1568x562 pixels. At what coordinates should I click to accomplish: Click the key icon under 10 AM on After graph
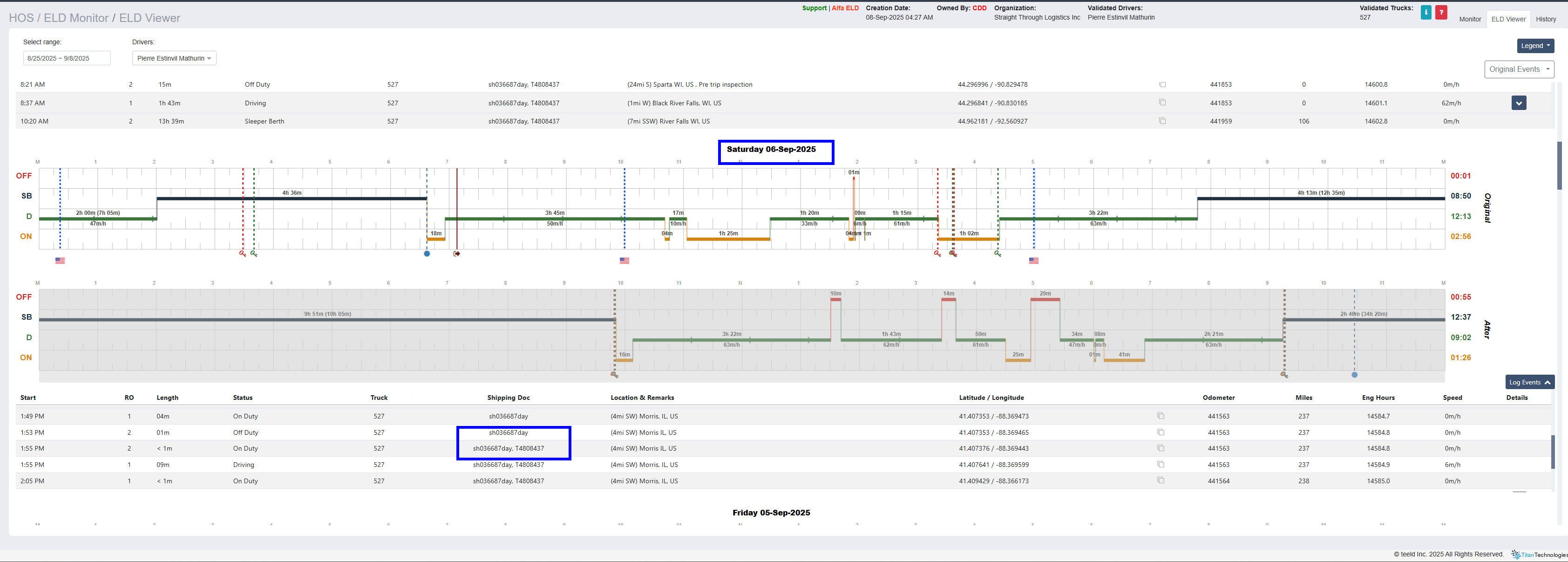[614, 375]
